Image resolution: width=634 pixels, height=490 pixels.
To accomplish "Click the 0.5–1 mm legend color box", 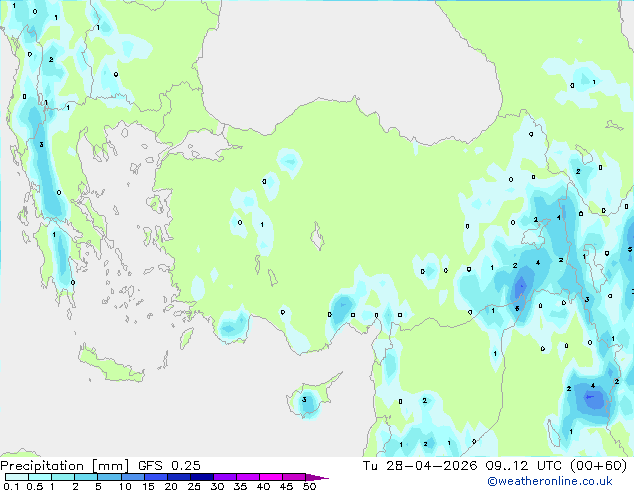I will 40,477.
